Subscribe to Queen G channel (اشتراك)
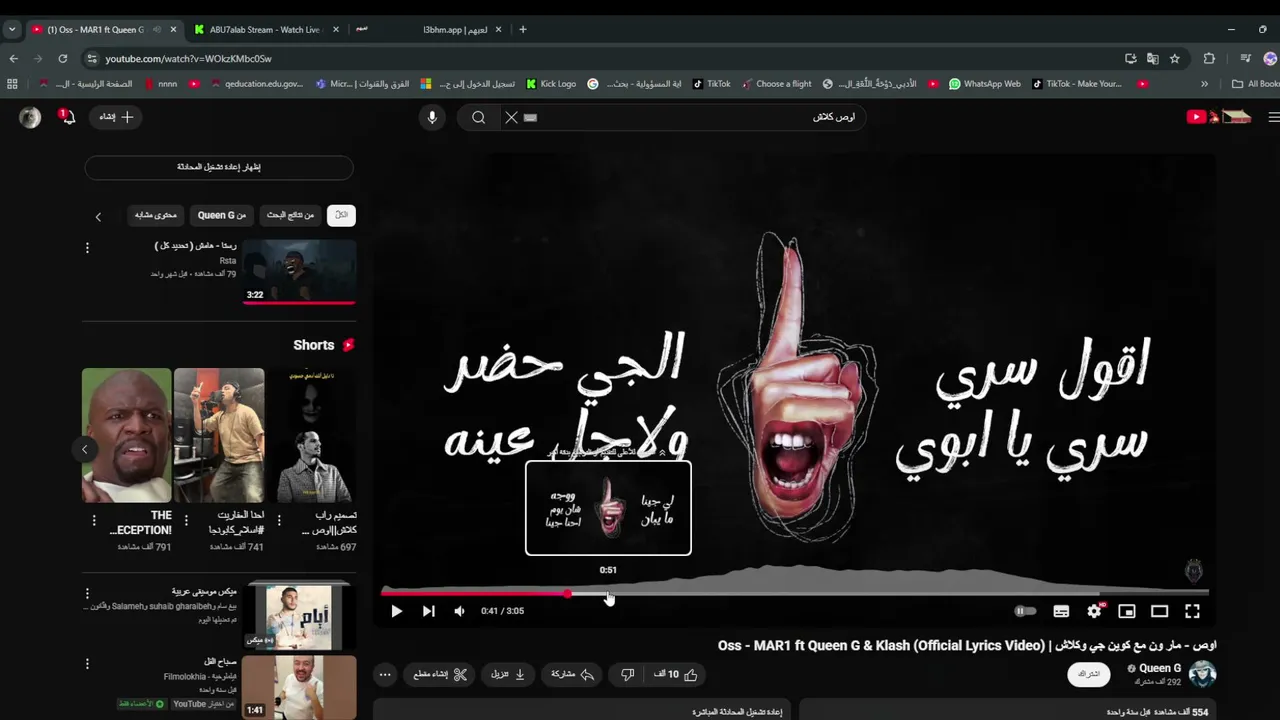 (x=1089, y=674)
